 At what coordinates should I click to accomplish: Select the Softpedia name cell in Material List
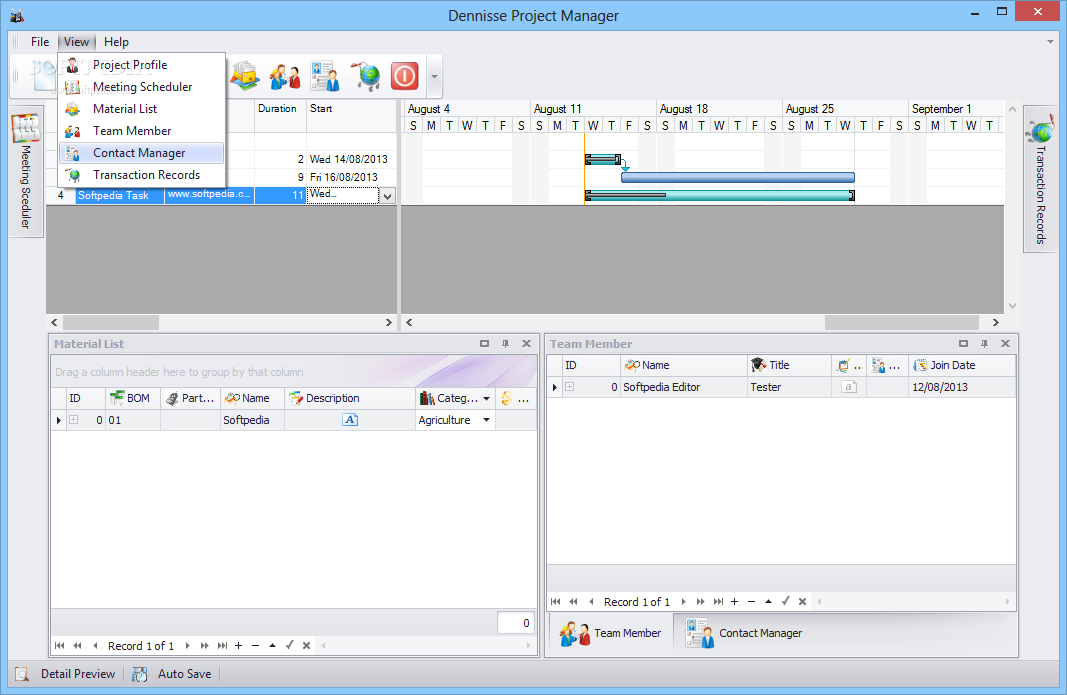(x=252, y=420)
